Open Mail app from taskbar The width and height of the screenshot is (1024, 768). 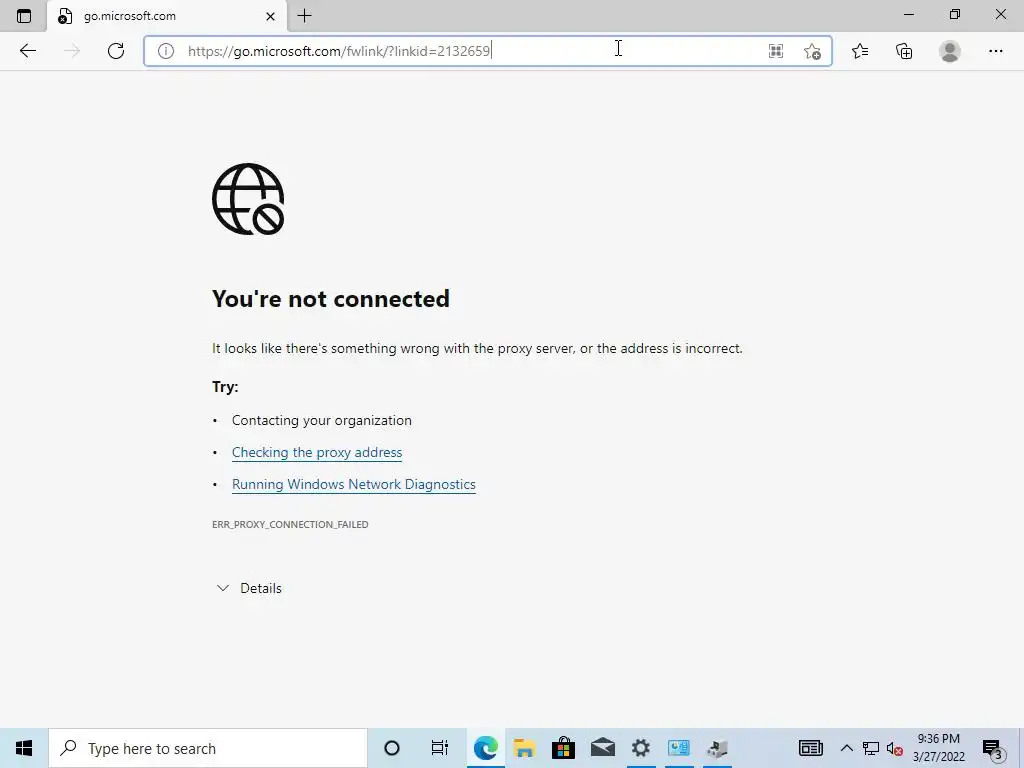click(602, 748)
